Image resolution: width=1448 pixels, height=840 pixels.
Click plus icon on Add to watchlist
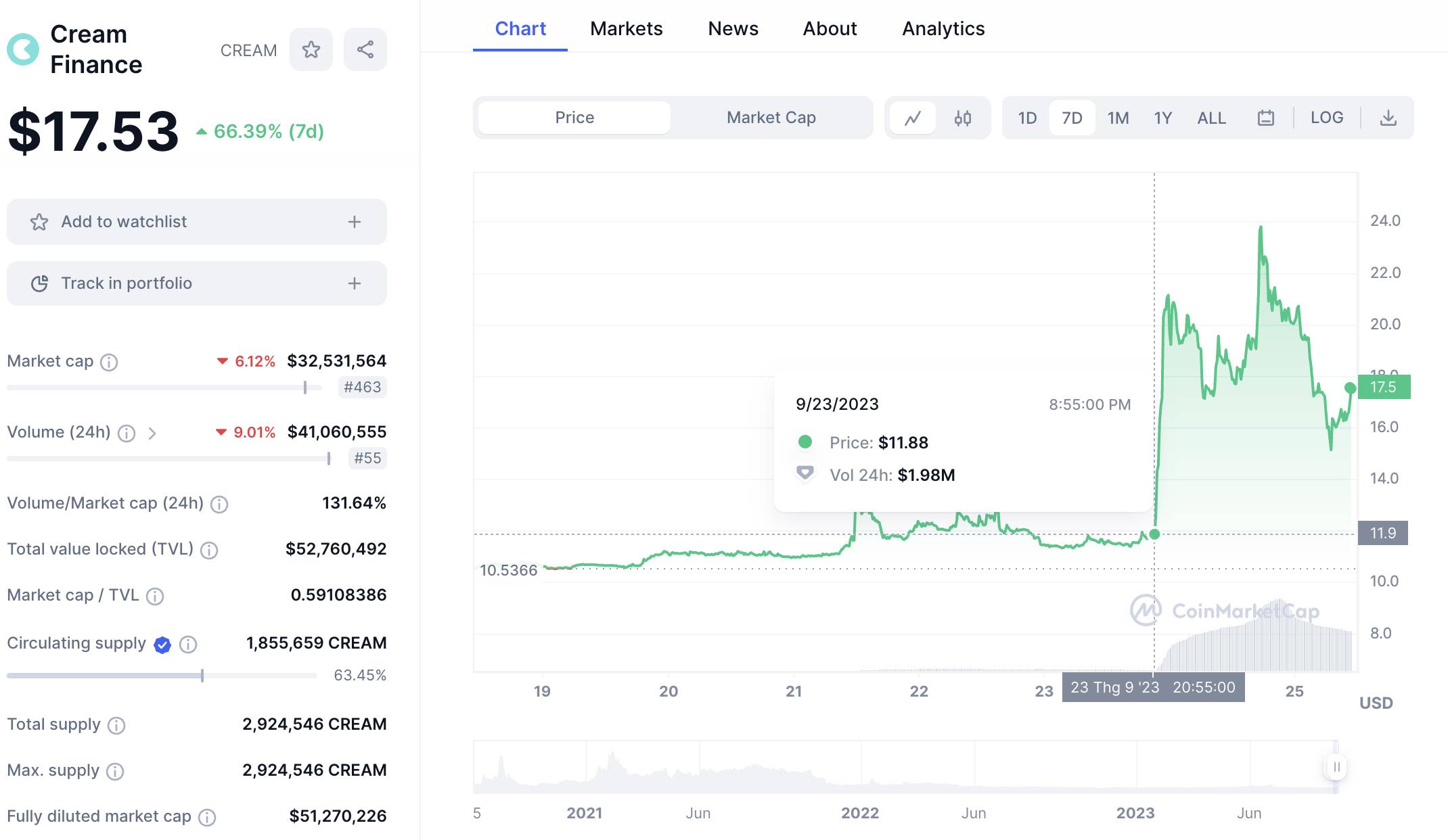(x=355, y=222)
